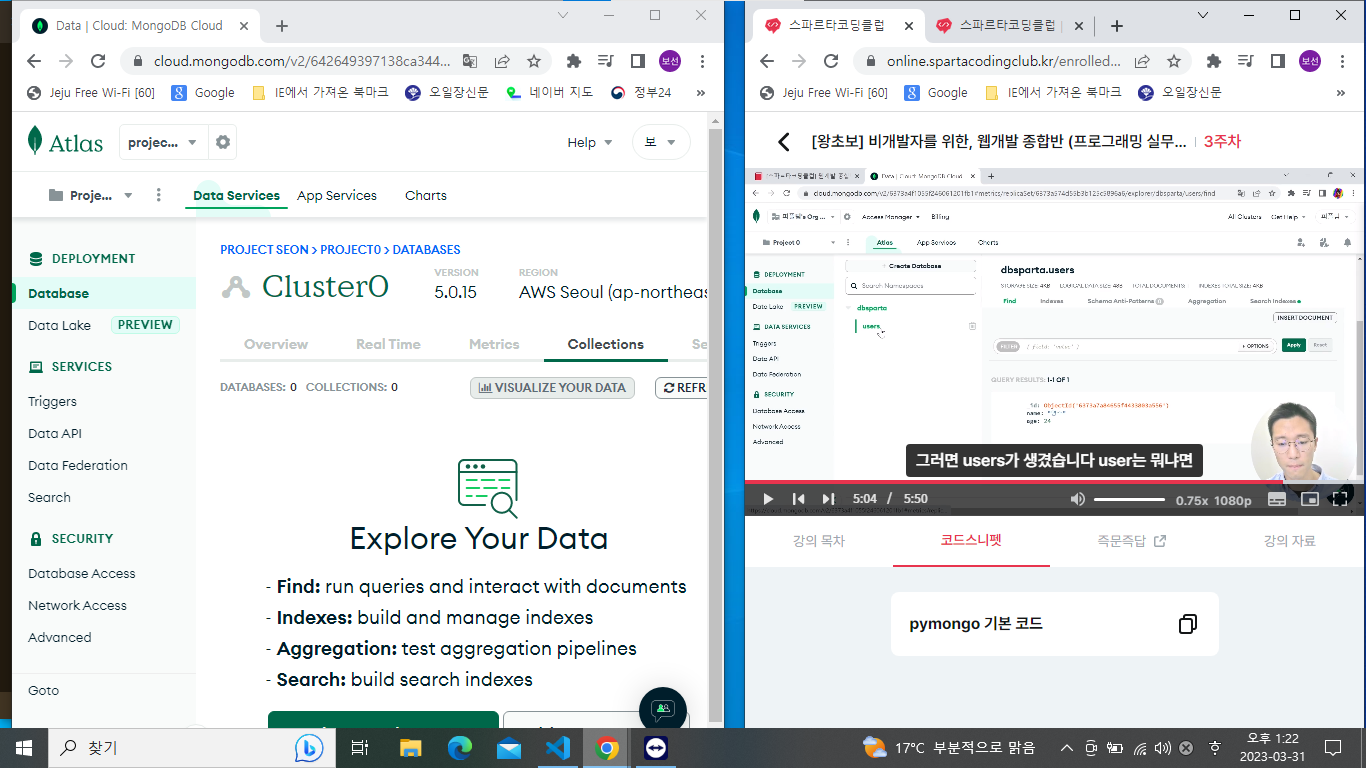Open the Real Time cluster tab
Viewport: 1366px width, 768px height.
click(388, 344)
